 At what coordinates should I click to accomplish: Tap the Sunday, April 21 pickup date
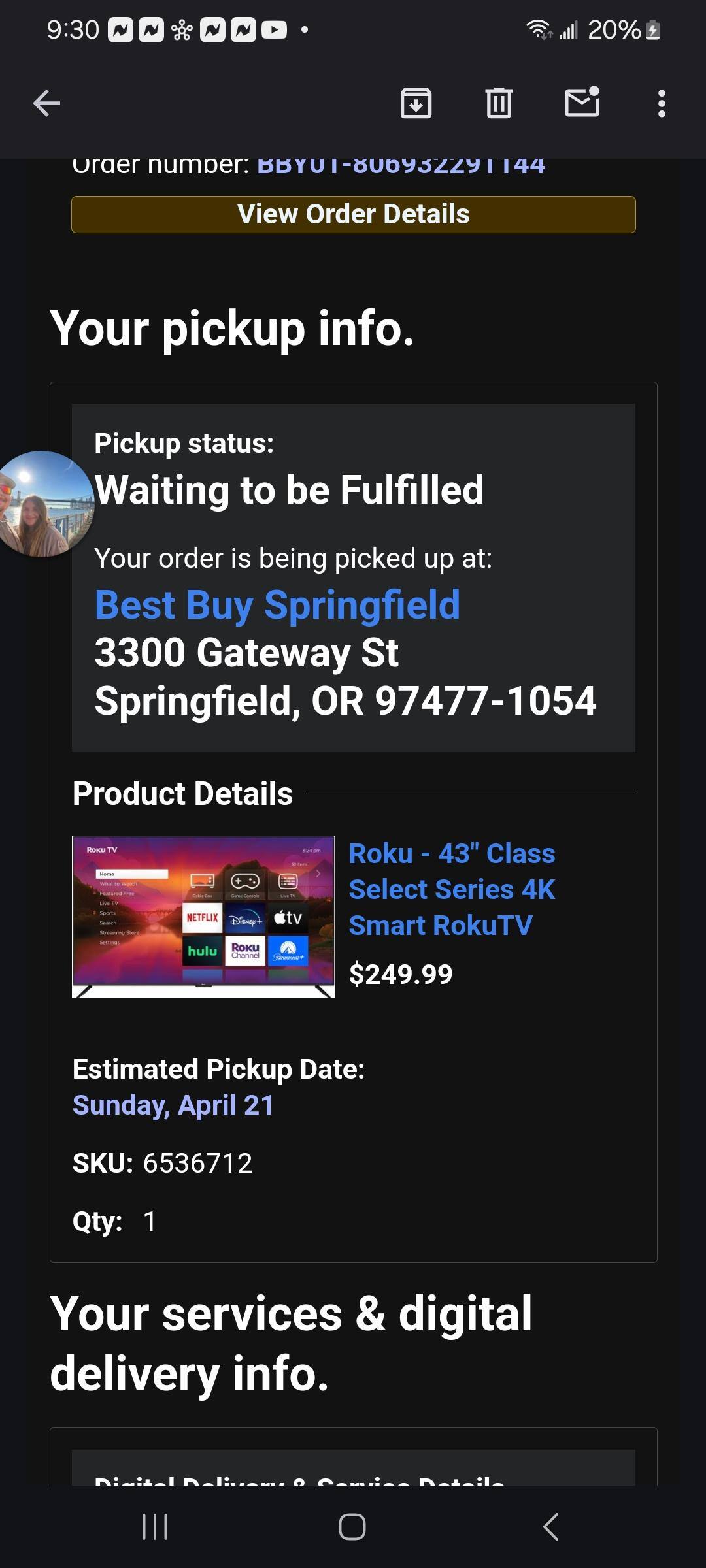(173, 1105)
